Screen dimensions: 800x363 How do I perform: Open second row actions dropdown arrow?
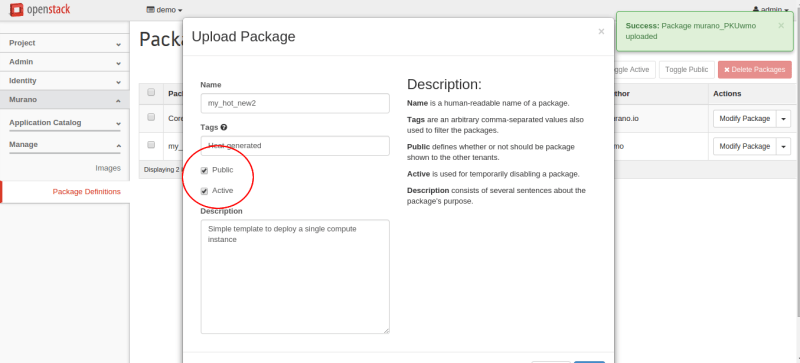click(x=783, y=146)
